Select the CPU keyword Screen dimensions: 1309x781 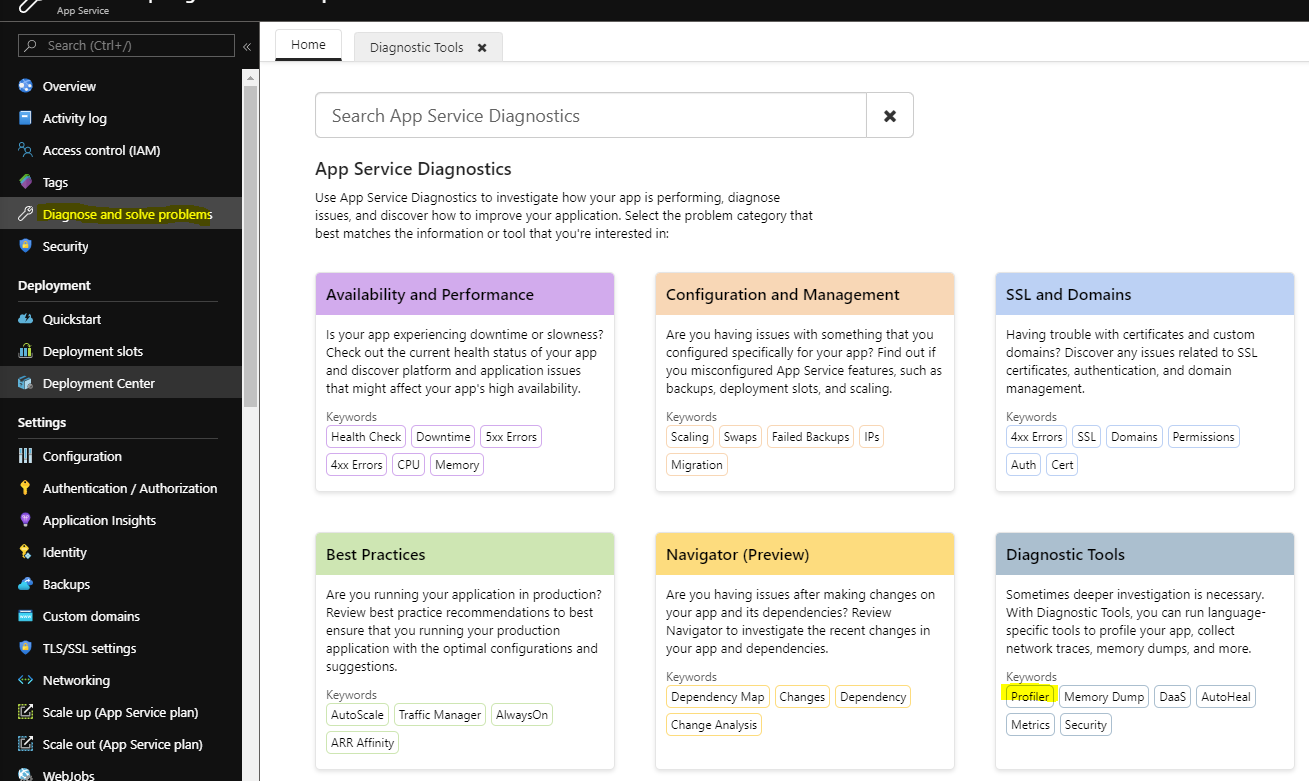pyautogui.click(x=408, y=465)
